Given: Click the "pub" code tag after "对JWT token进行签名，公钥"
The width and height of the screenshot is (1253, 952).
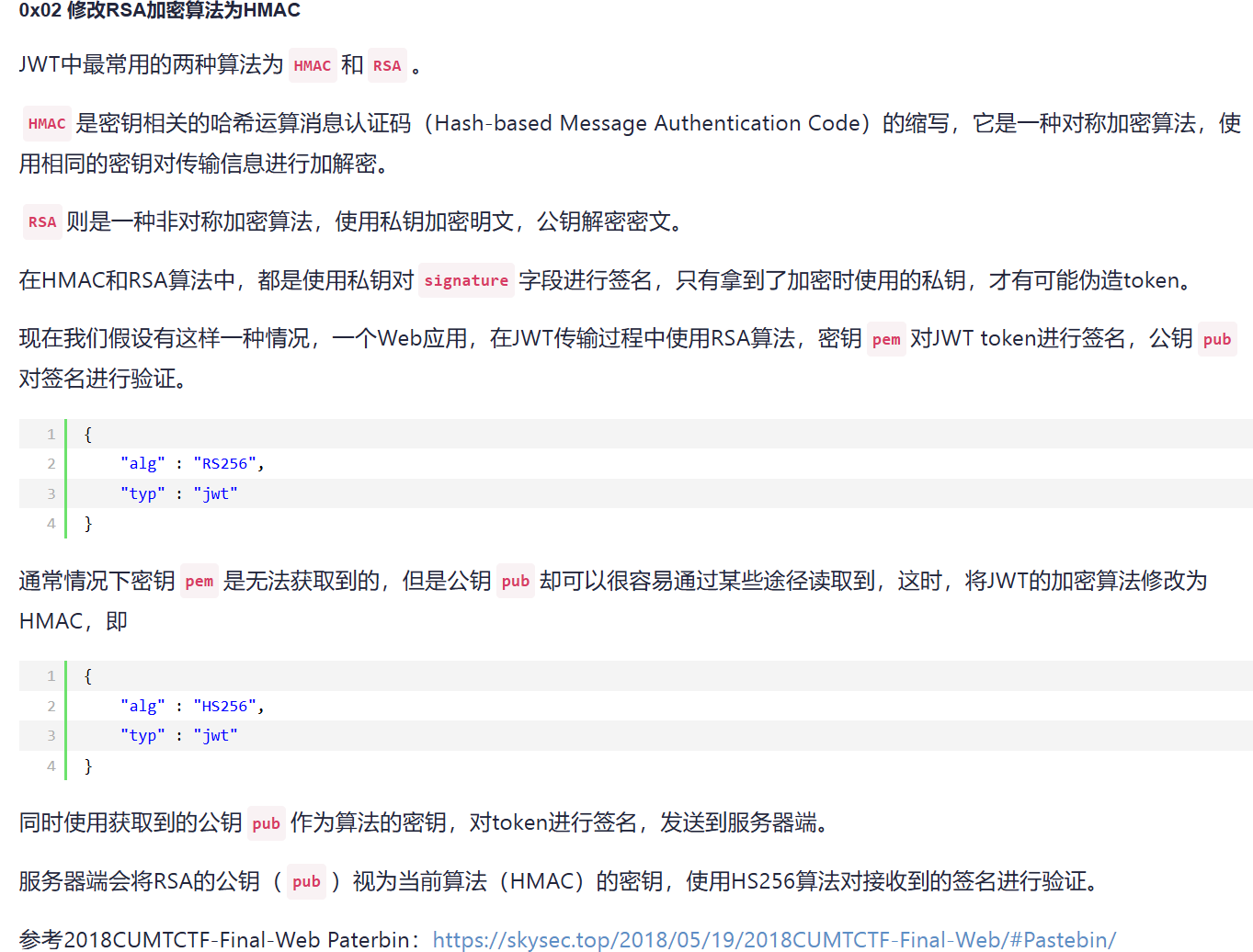Looking at the screenshot, I should click(x=1217, y=339).
